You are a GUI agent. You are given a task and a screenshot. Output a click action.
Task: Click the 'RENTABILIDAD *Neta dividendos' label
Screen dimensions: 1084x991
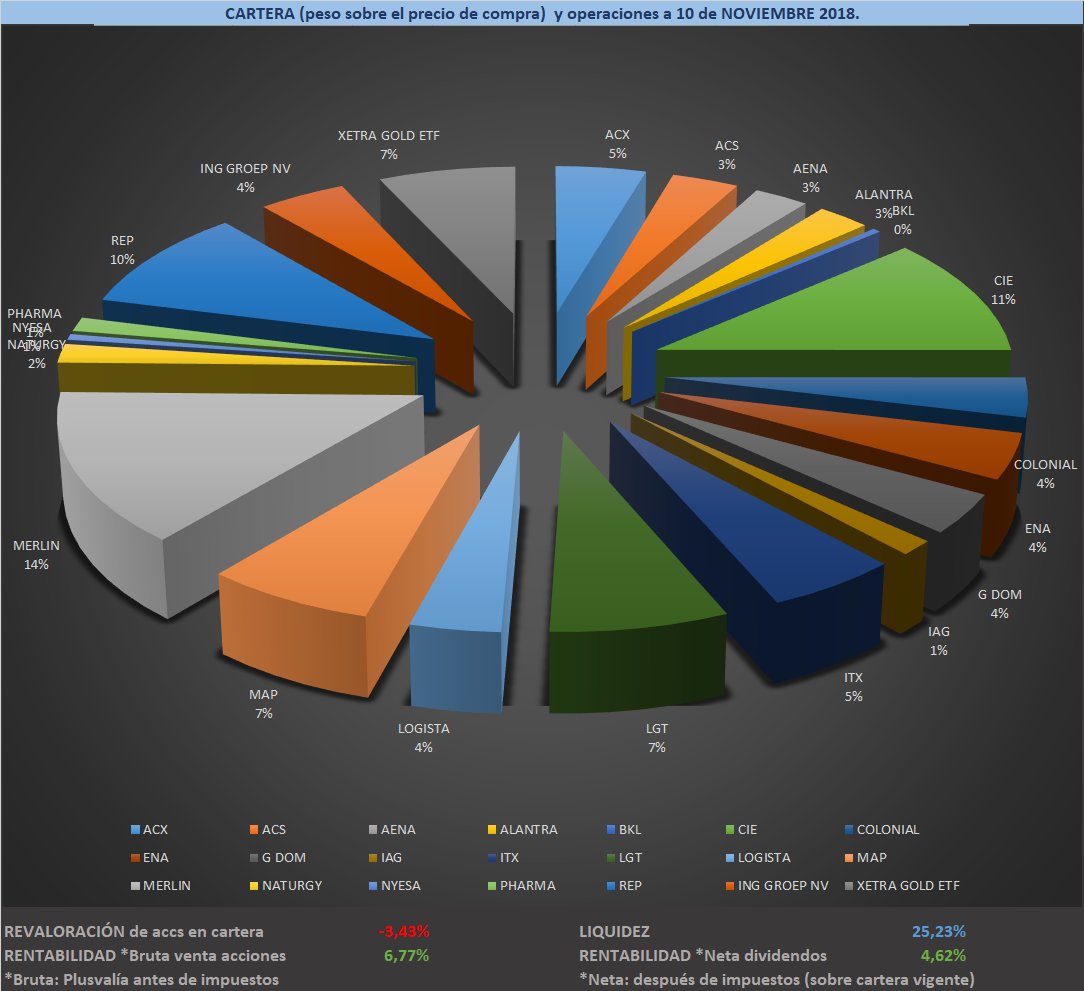coord(703,955)
